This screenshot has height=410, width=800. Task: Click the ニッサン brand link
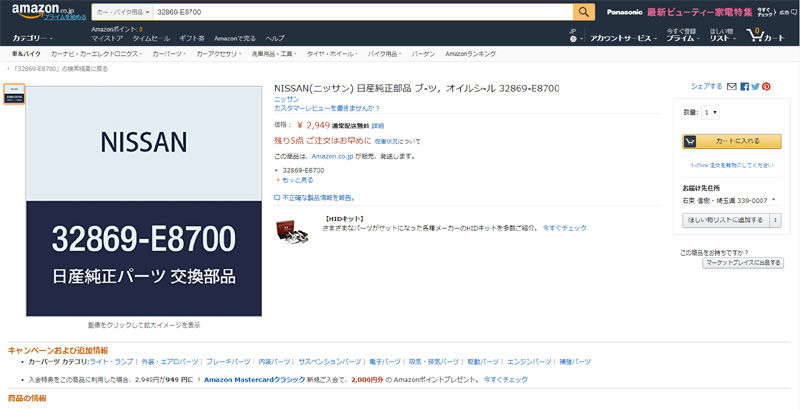coord(287,99)
